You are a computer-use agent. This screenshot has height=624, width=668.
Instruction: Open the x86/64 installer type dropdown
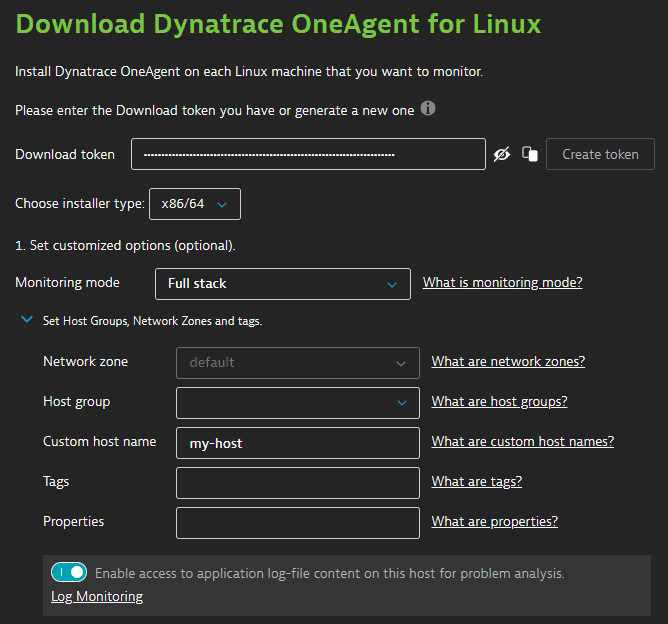click(x=195, y=204)
